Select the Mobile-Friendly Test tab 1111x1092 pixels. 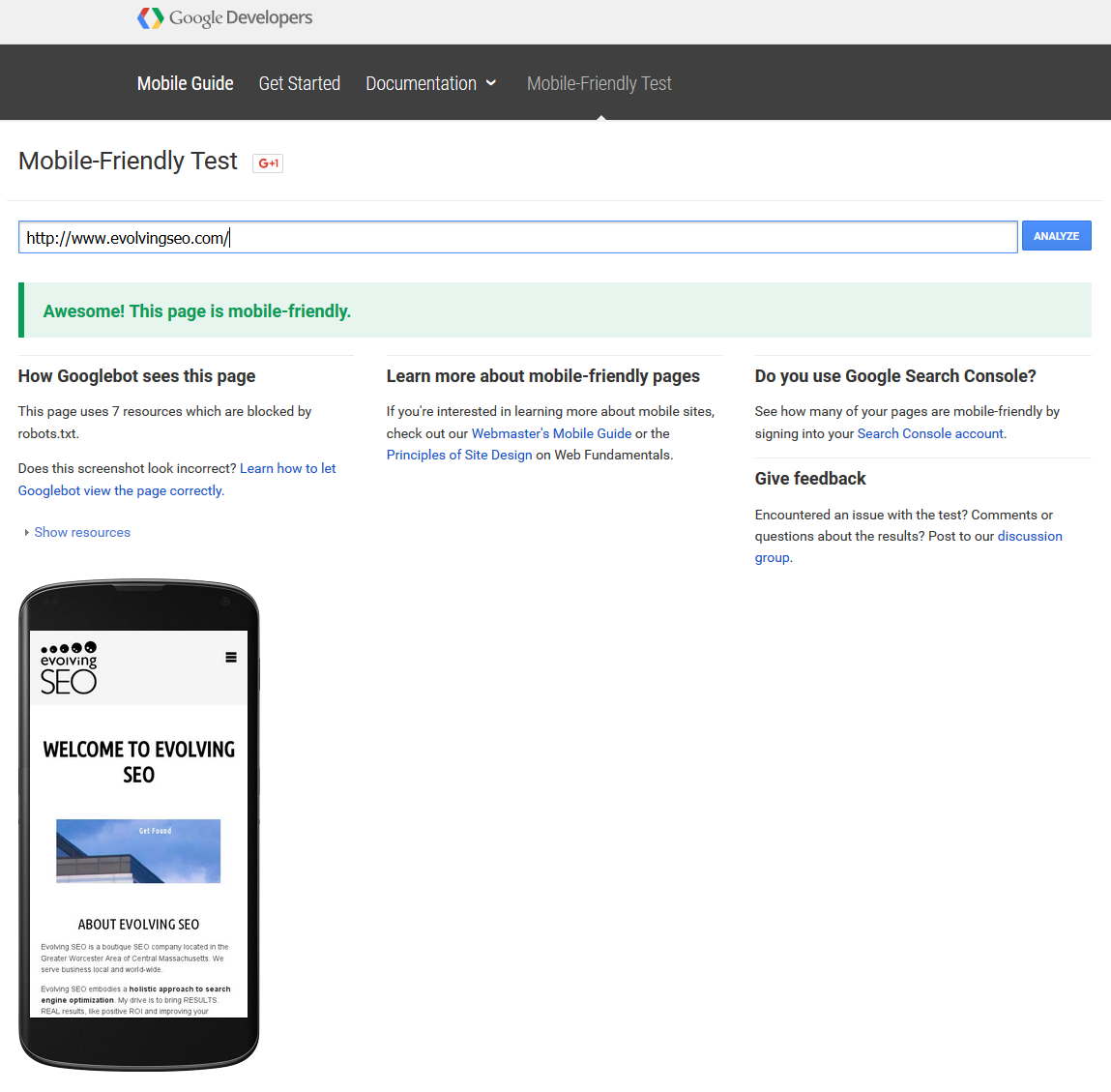(599, 84)
